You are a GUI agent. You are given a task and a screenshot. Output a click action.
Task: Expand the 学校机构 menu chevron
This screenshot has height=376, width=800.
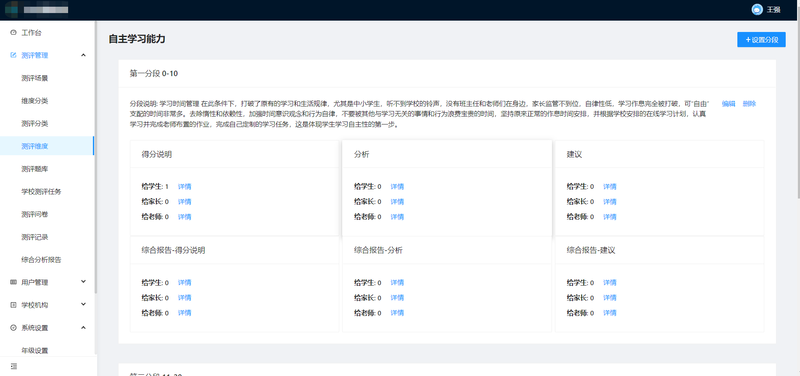click(x=84, y=305)
